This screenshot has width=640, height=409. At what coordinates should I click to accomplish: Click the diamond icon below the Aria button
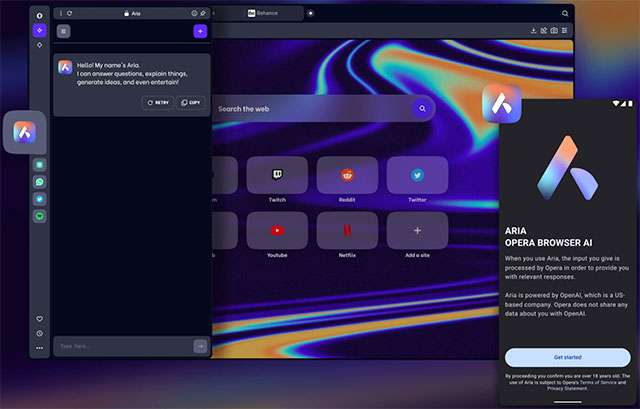point(40,45)
